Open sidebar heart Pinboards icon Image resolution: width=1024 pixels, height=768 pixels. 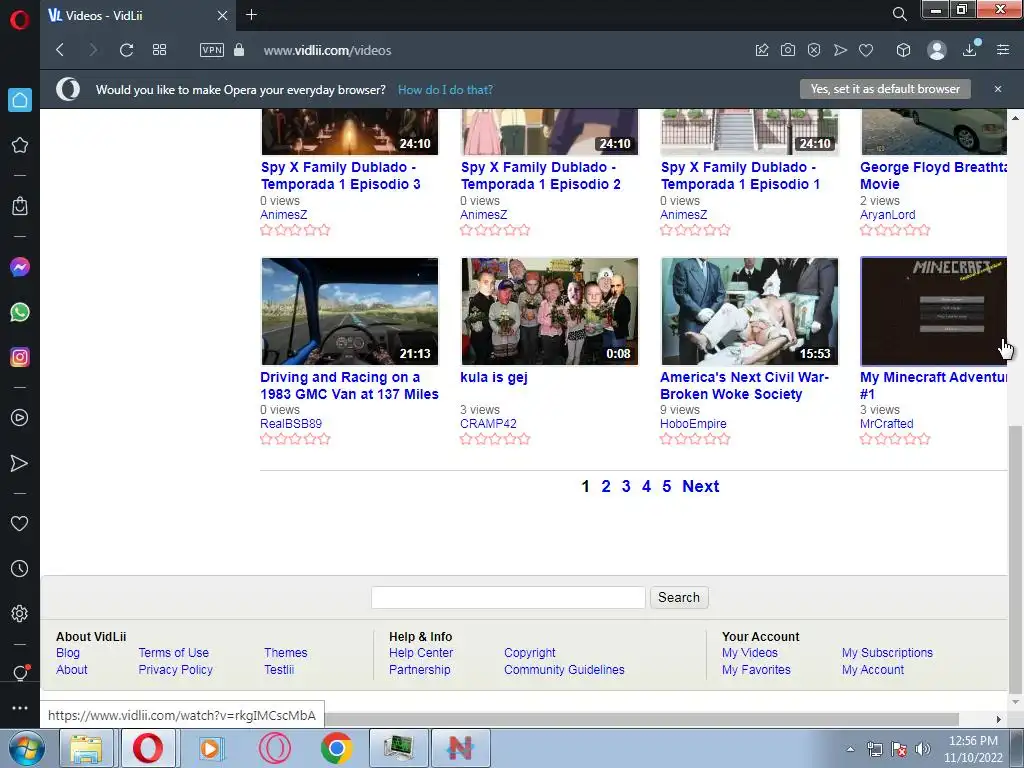(x=20, y=523)
